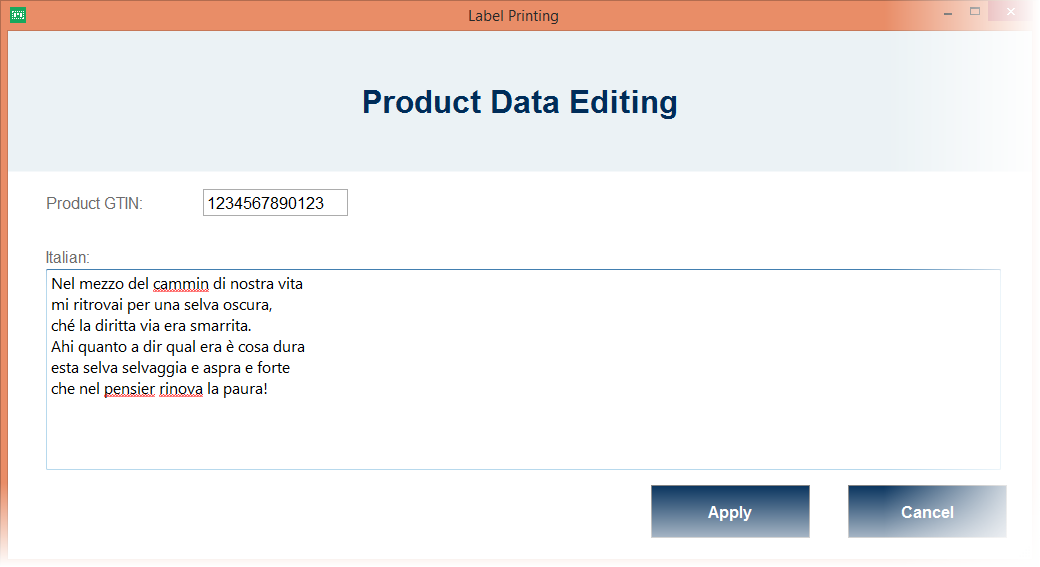Click the line "esta selva selvaggia e aspra"

(x=170, y=368)
